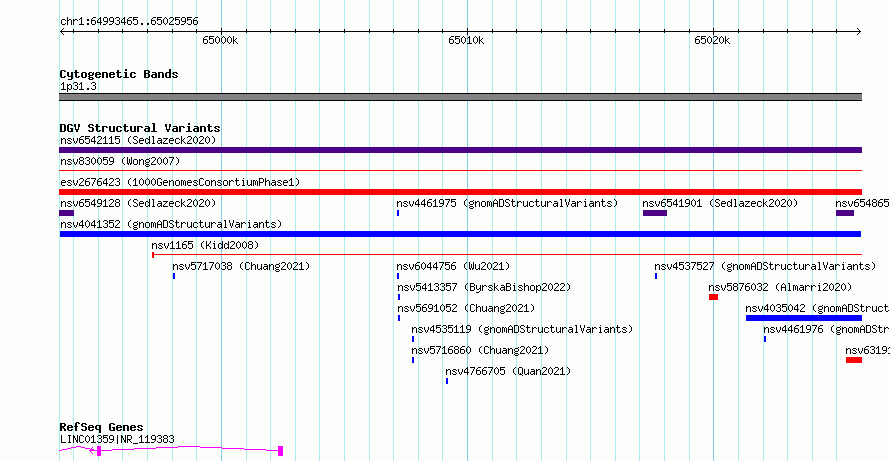
Task: Click the gray 1p31.3 cytogenetic band bar
Action: [460, 97]
